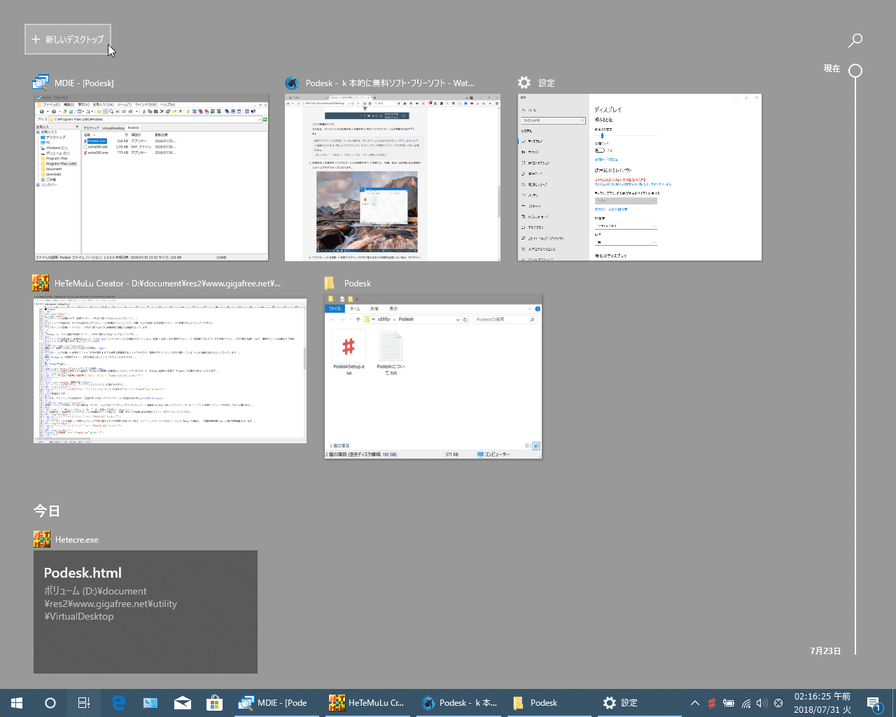
Task: Click the HeTeMuLu Creator icon above its thumbnail
Action: tap(41, 283)
